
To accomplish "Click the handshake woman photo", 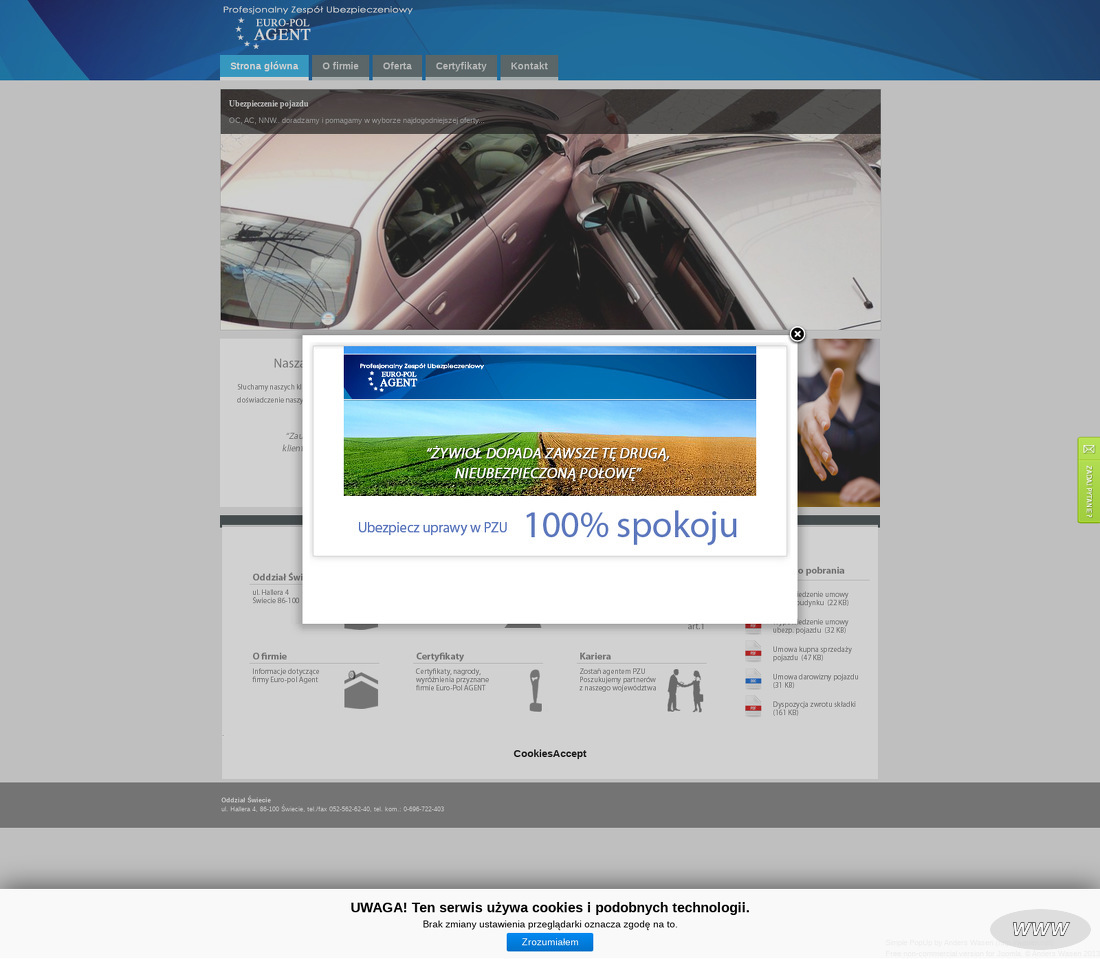I will pyautogui.click(x=838, y=423).
